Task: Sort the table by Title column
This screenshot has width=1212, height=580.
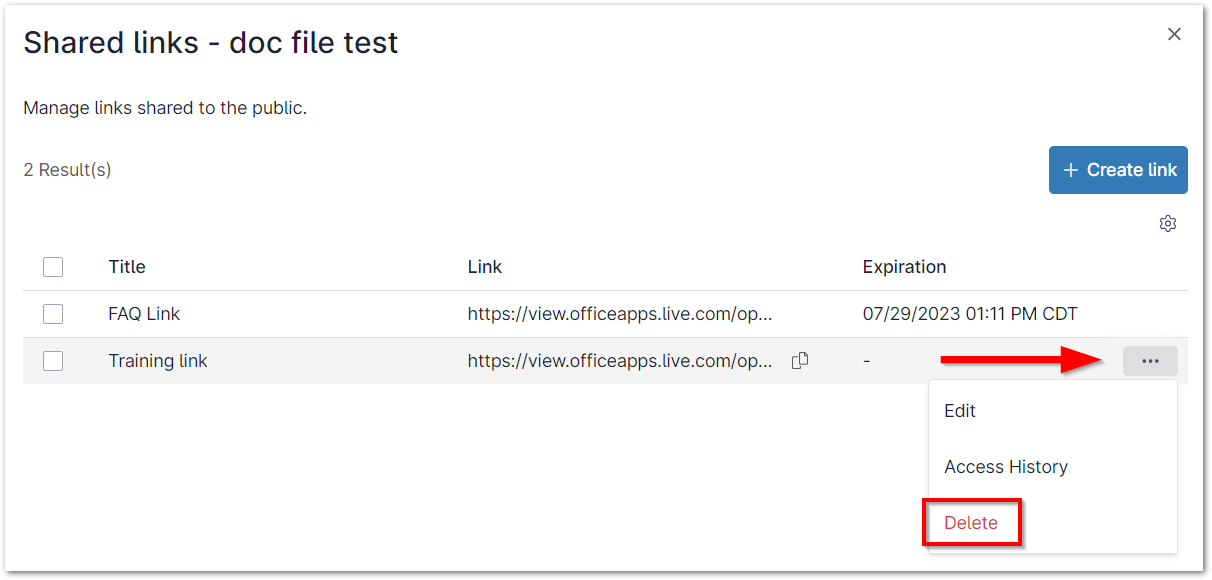Action: pos(126,266)
